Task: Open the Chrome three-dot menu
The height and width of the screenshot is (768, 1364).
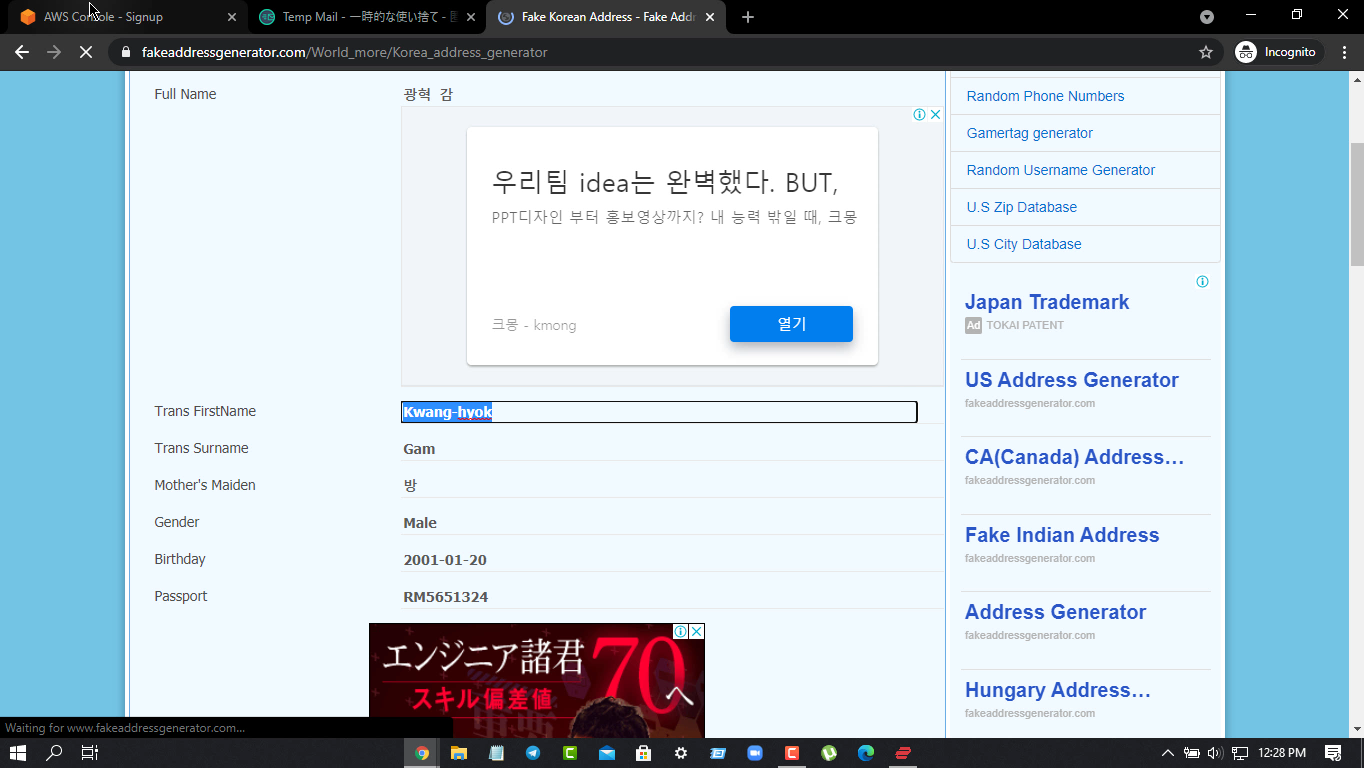Action: 1344,52
